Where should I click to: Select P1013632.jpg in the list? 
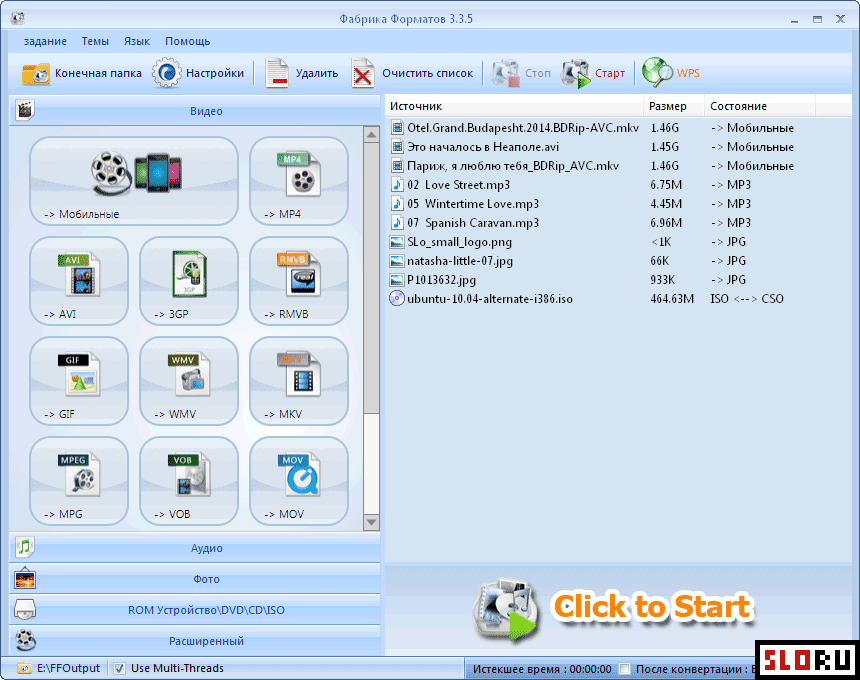pos(442,280)
